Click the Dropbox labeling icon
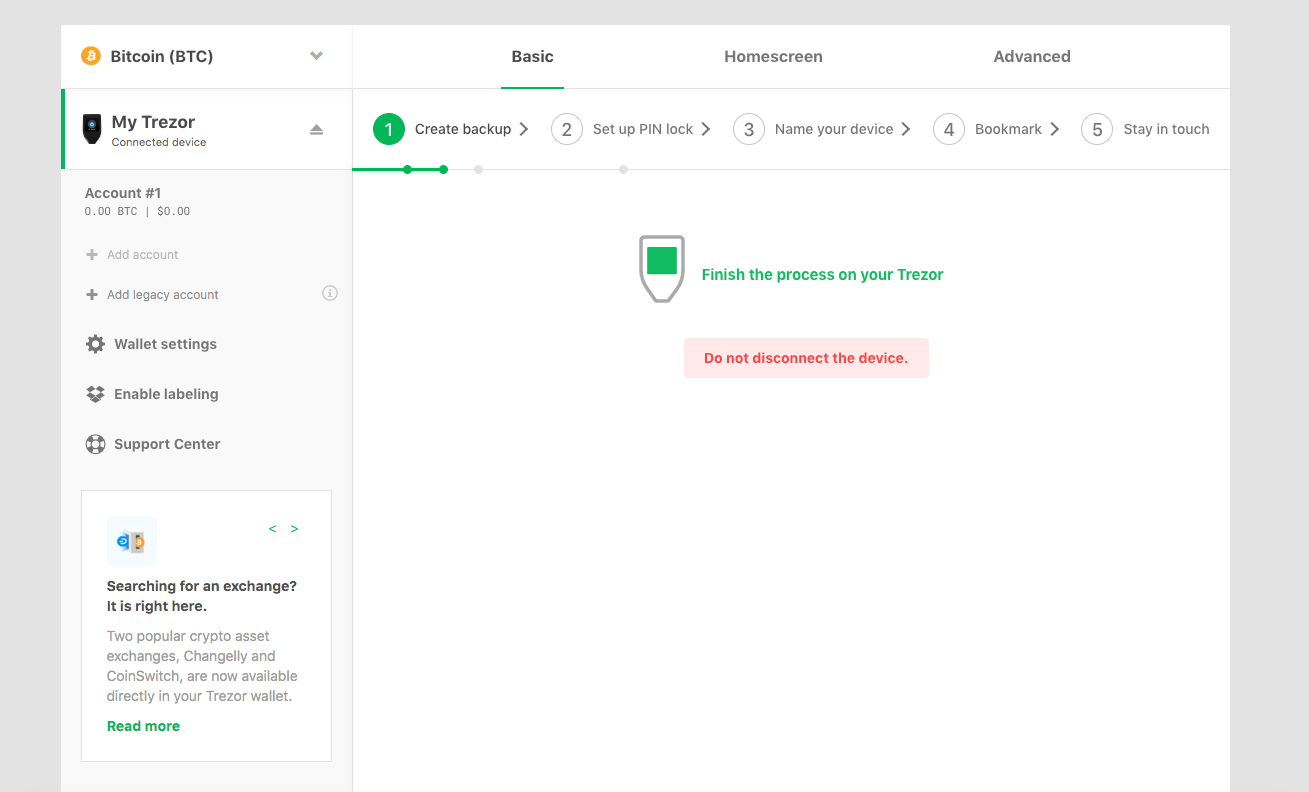1309x792 pixels. [x=95, y=394]
